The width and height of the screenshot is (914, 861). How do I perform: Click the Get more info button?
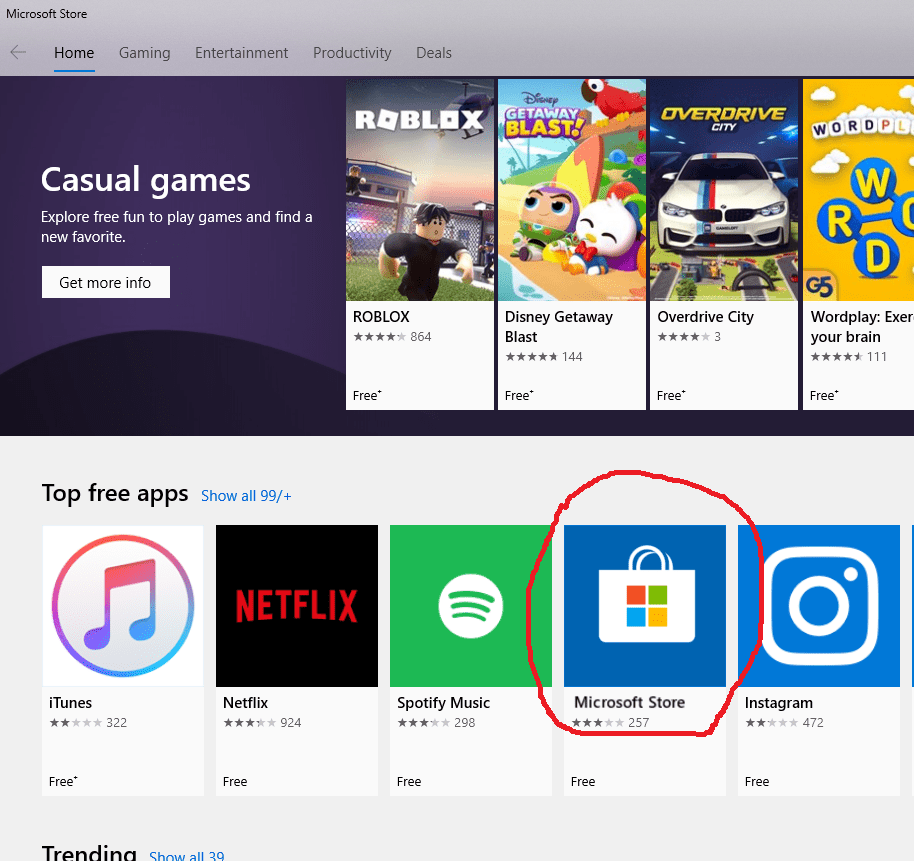(x=106, y=282)
